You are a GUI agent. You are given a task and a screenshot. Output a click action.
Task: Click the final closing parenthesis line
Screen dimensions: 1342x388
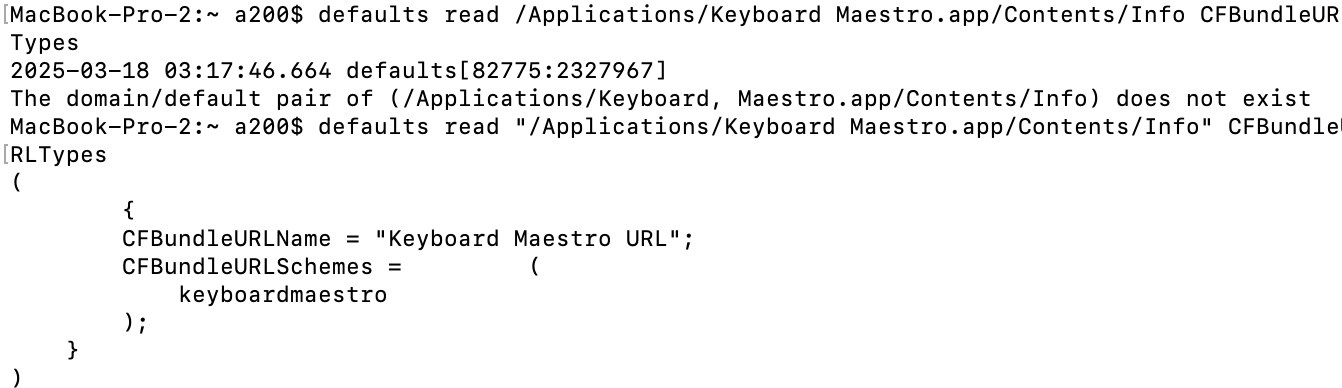tap(17, 378)
